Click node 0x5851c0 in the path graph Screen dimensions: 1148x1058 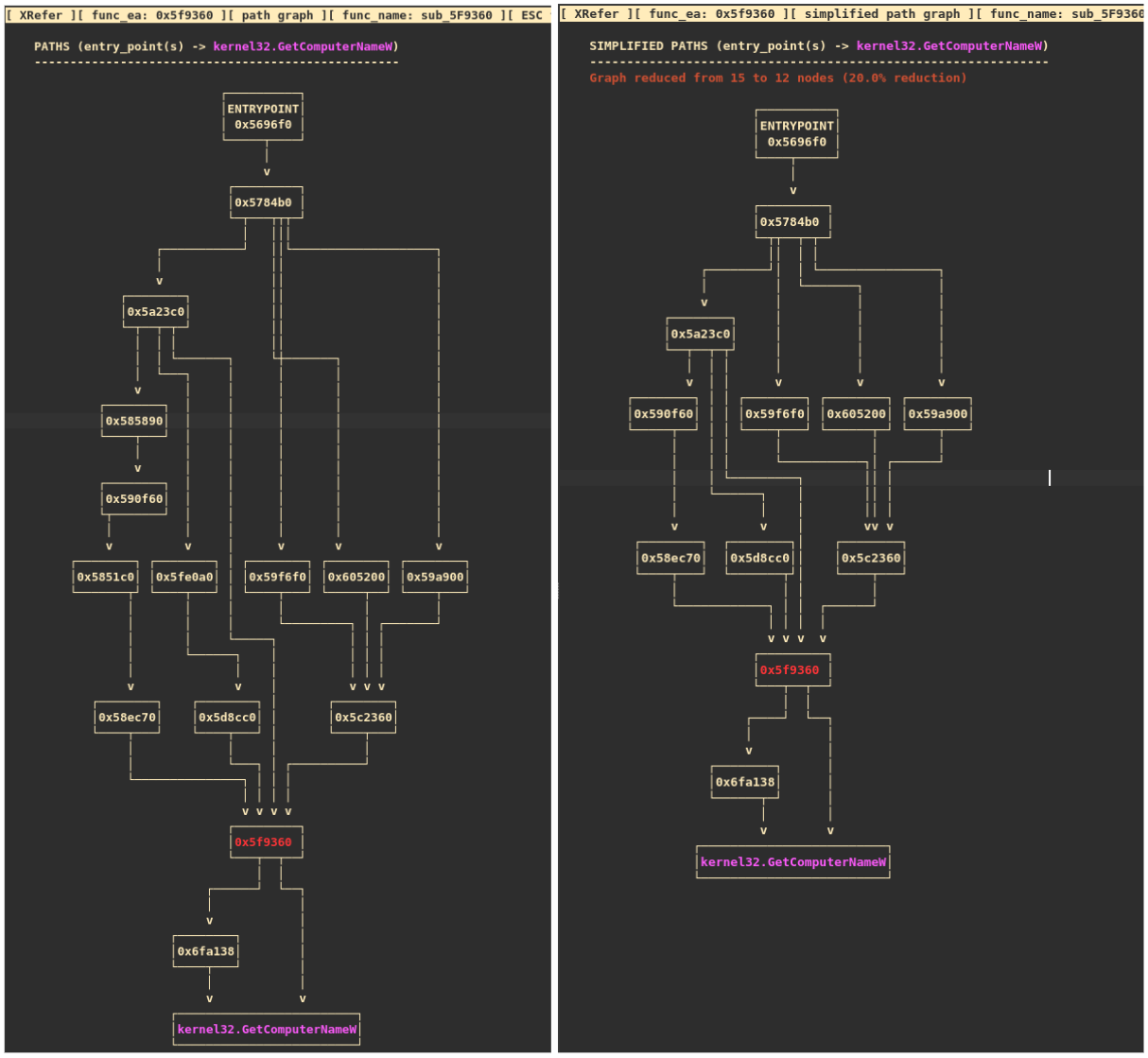106,577
